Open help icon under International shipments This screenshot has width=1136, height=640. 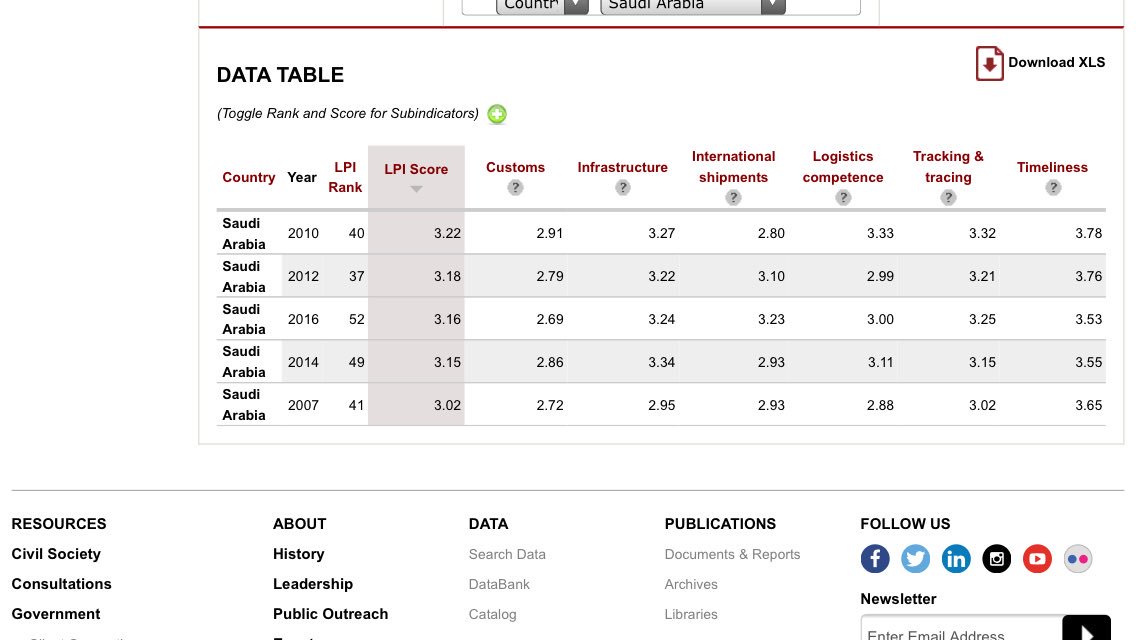tap(733, 197)
